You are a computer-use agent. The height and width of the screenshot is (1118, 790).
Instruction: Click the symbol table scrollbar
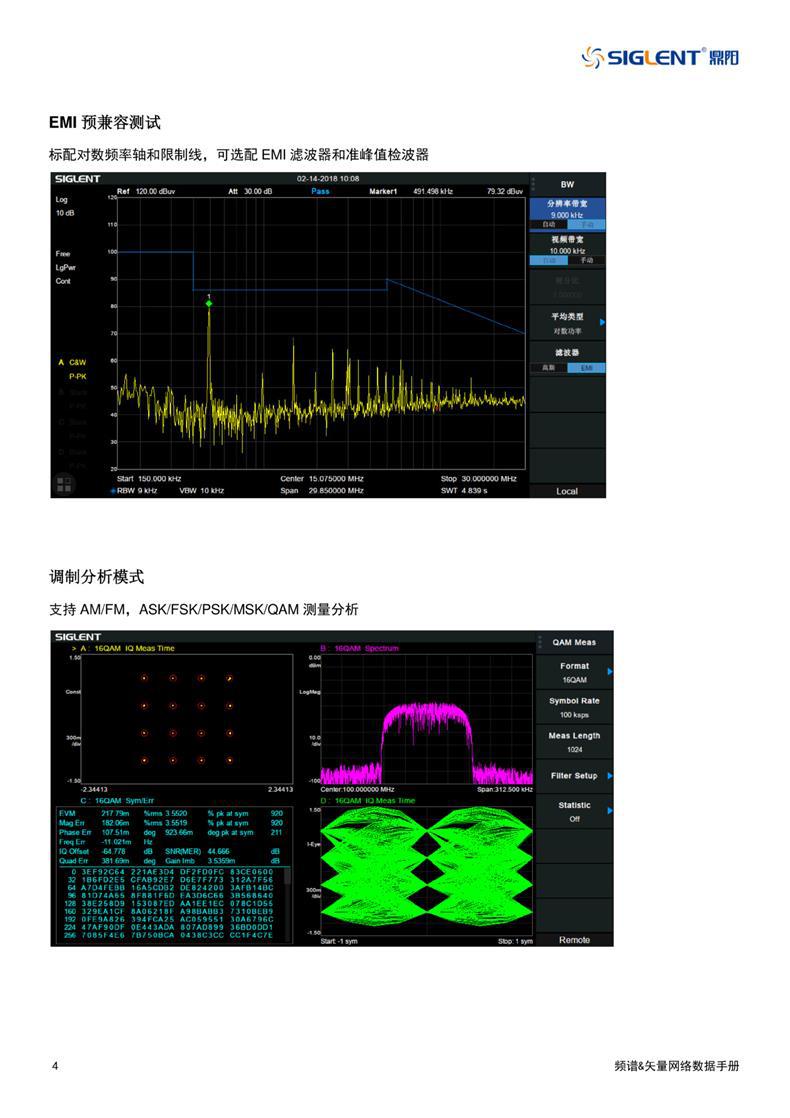[x=288, y=904]
